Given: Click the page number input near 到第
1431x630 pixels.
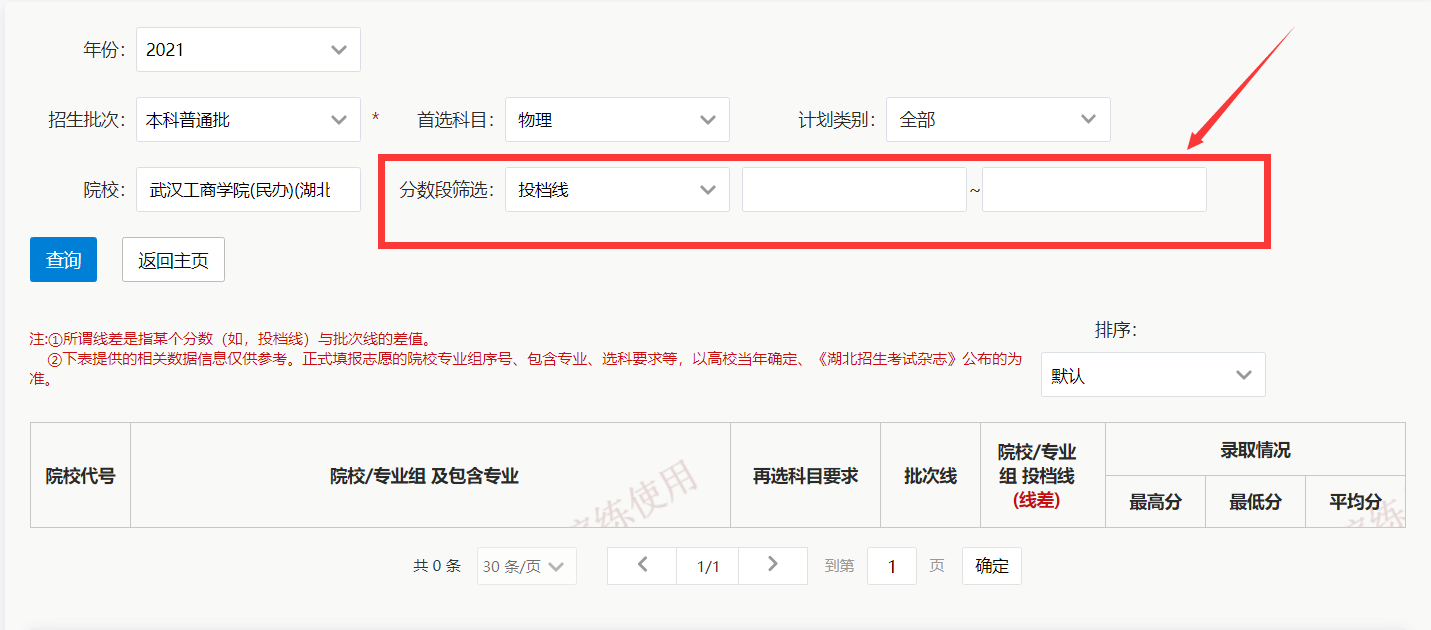Looking at the screenshot, I should tap(891, 565).
